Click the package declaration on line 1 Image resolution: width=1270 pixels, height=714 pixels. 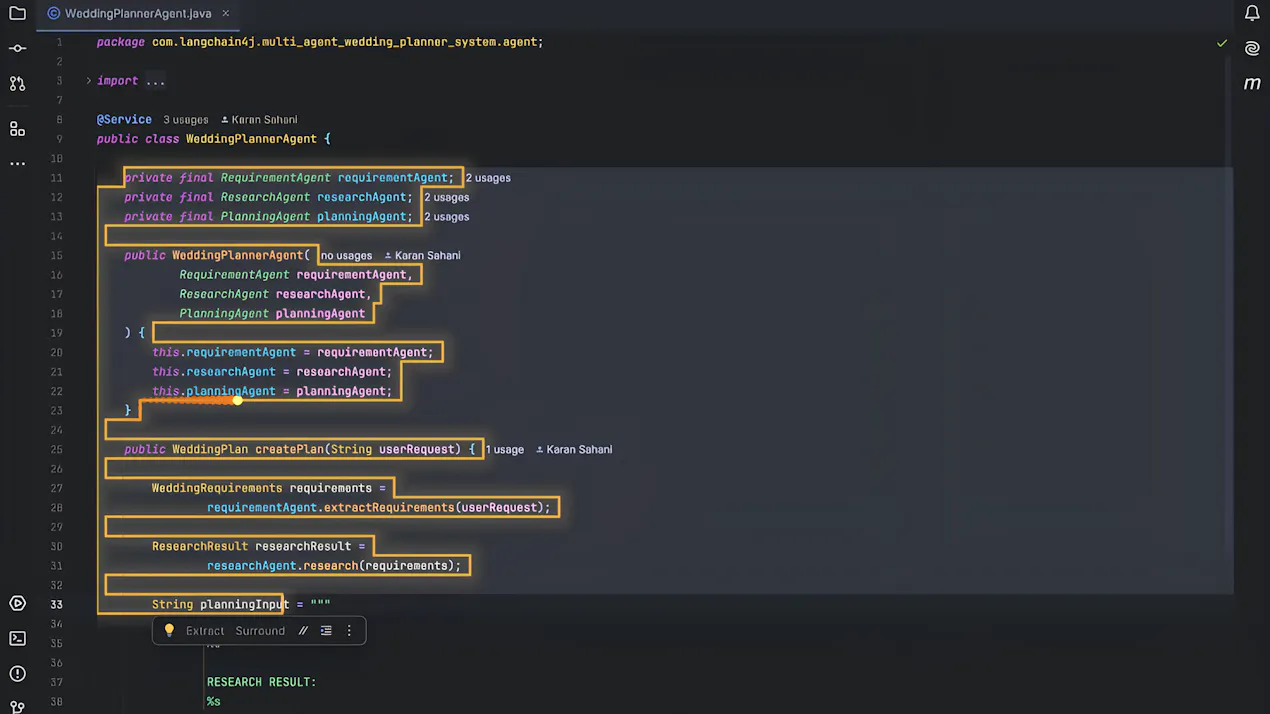click(320, 42)
